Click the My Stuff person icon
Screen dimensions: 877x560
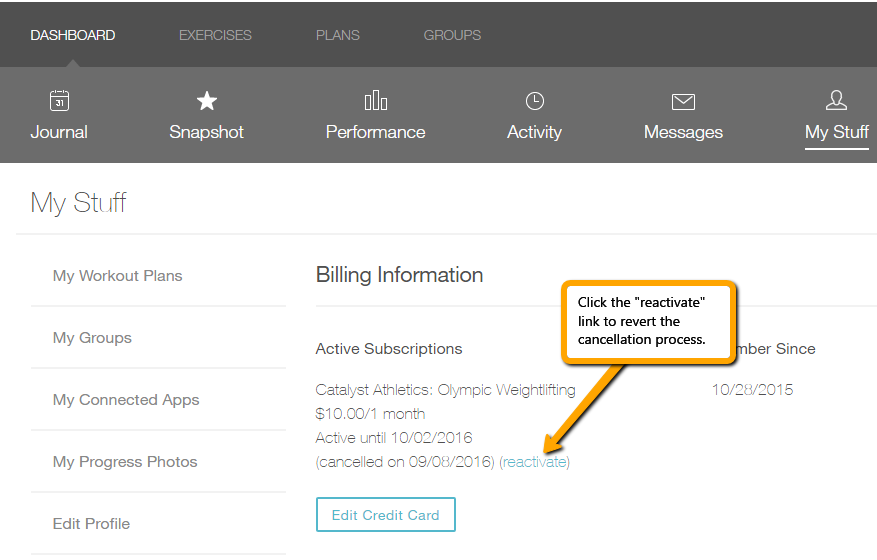click(x=836, y=100)
